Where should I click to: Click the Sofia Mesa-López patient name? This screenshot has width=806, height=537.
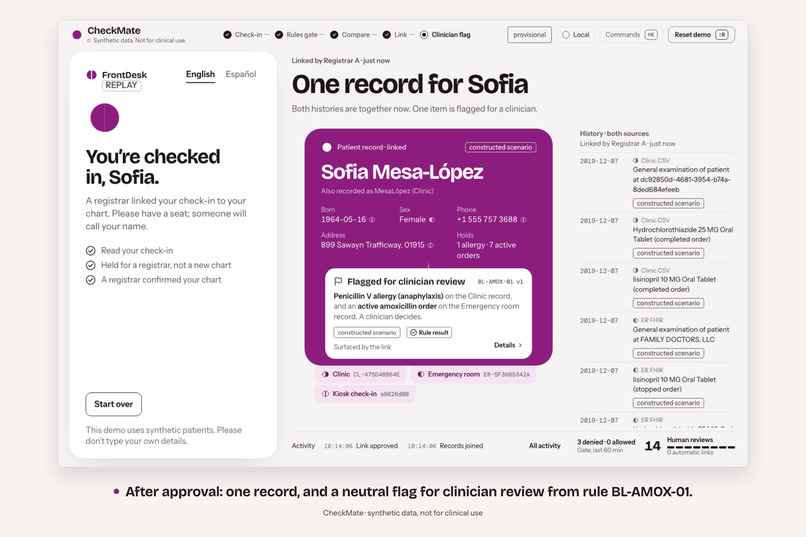tap(402, 172)
